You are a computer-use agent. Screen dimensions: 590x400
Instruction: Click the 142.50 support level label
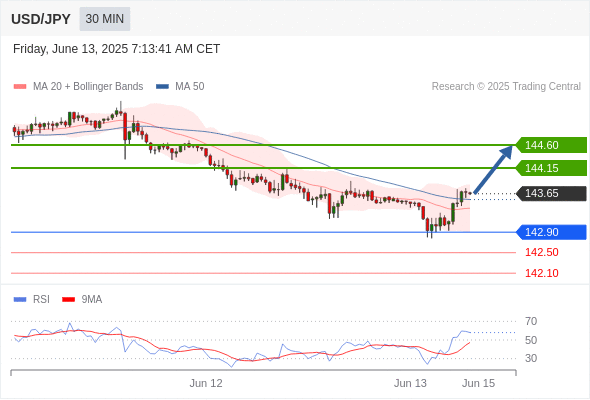click(x=542, y=252)
